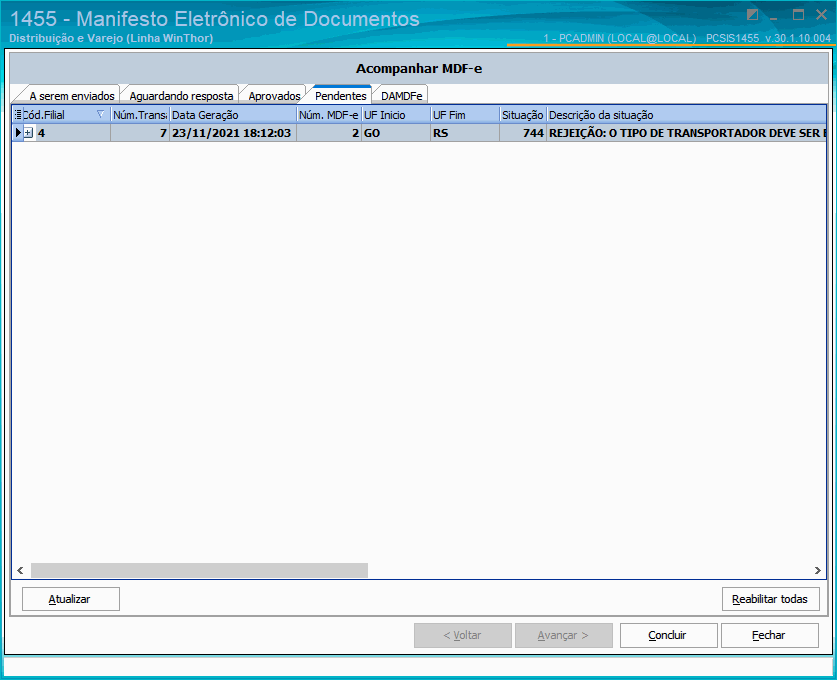Click horizontal scrollbar left arrow
837x680 pixels.
[20, 570]
